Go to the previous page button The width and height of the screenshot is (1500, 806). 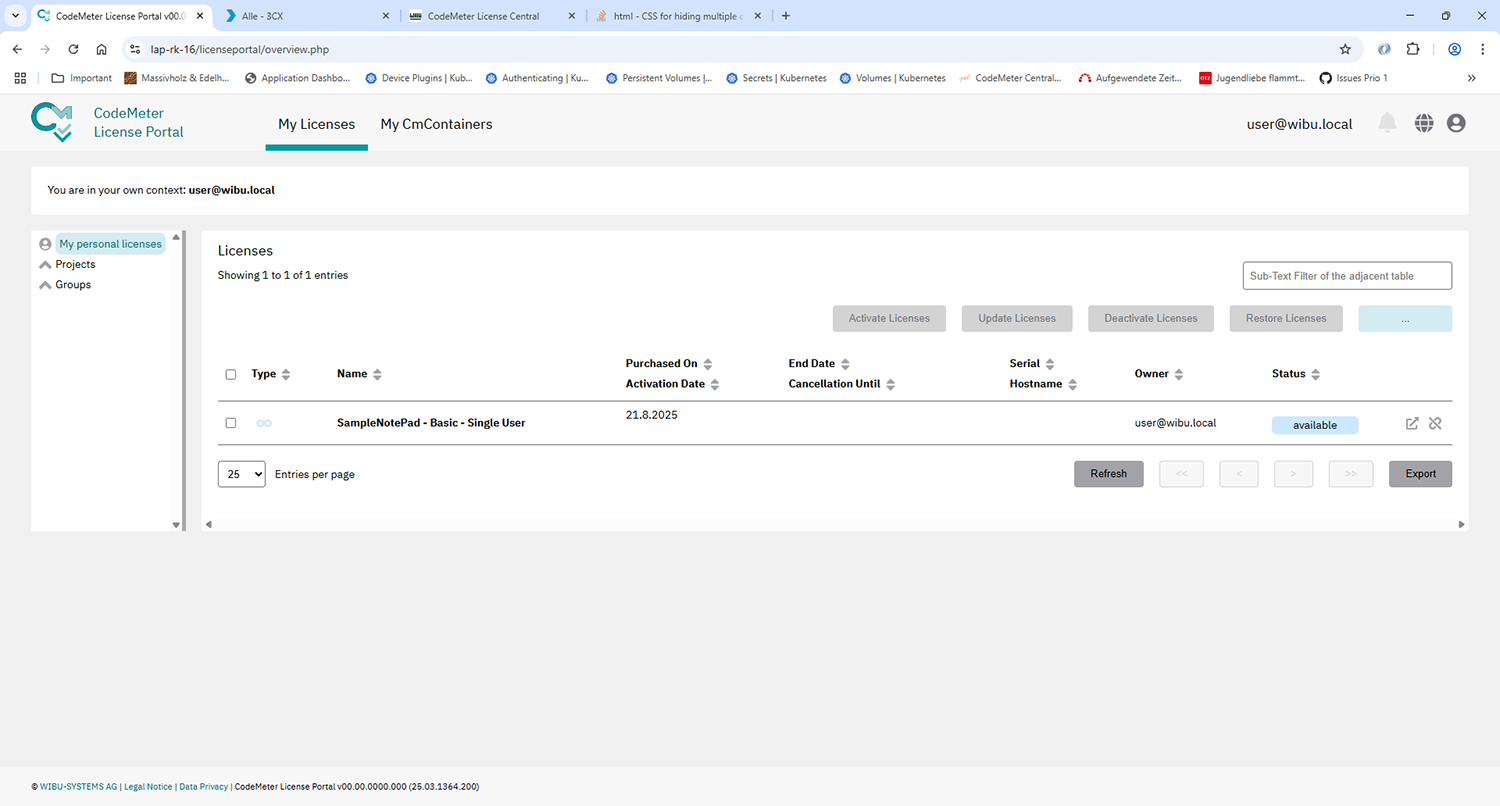click(1239, 474)
